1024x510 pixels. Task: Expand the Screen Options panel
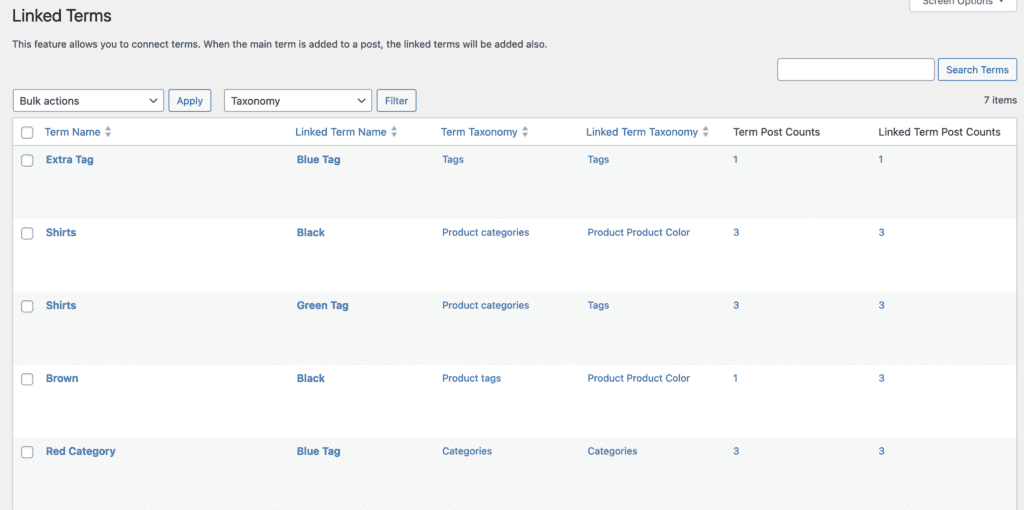point(963,3)
